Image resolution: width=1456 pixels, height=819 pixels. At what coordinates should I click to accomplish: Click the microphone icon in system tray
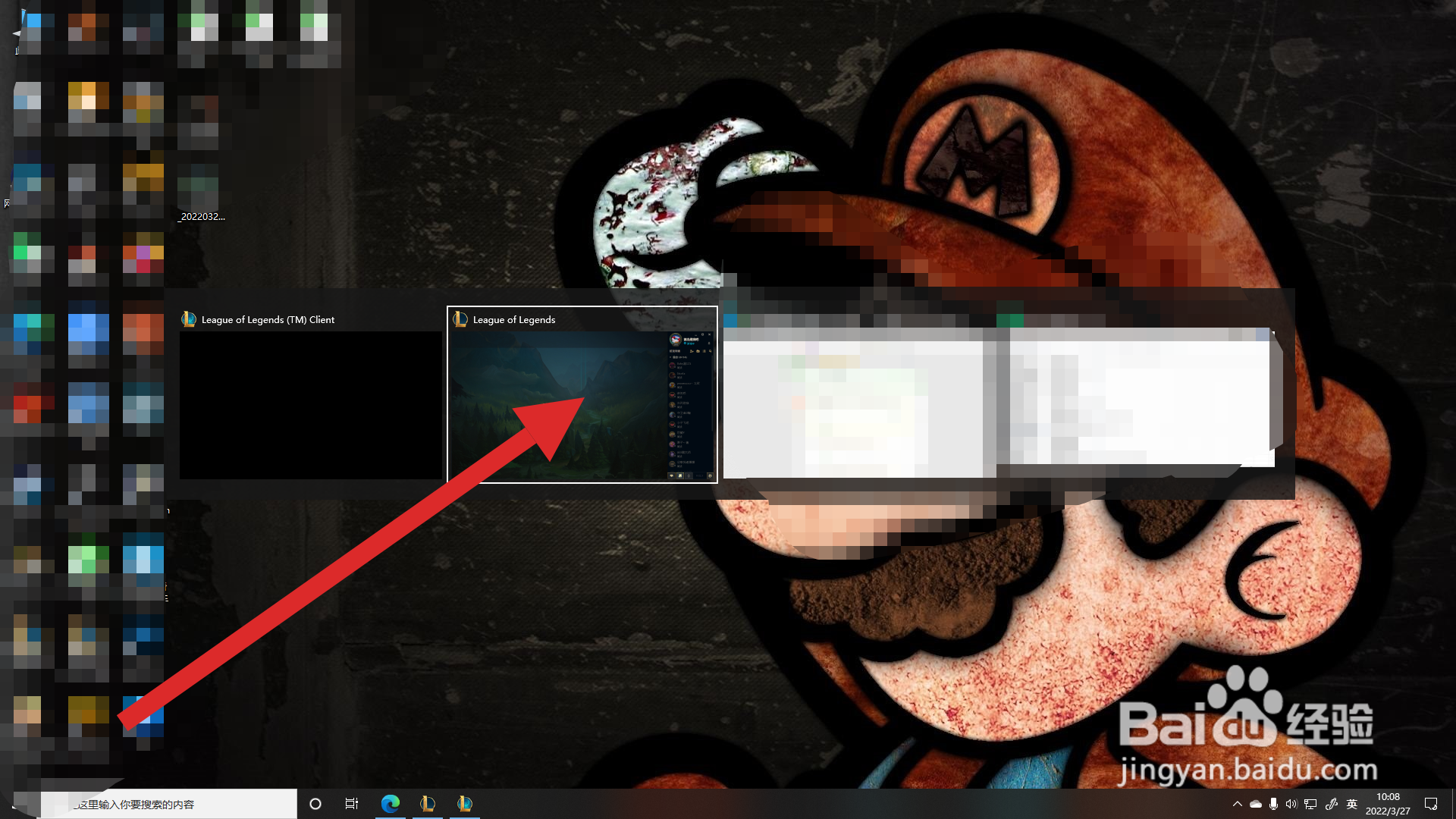[1274, 804]
